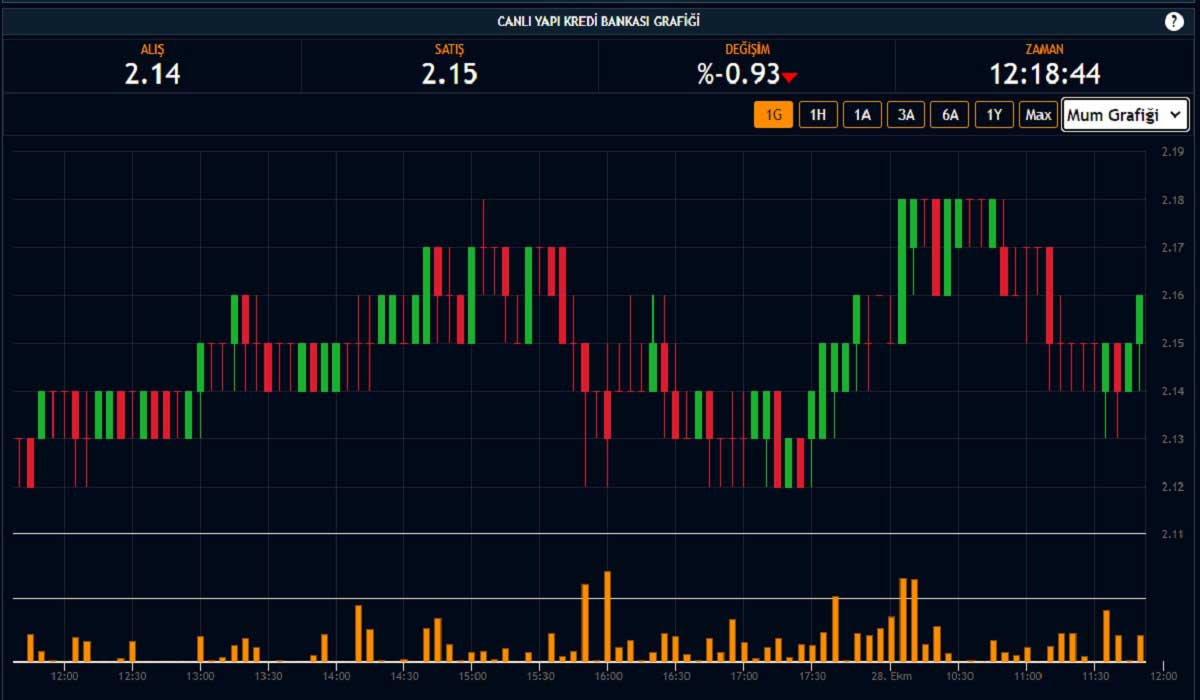Click the DEĞİŞİM label
Image resolution: width=1200 pixels, height=700 pixels.
[x=748, y=49]
